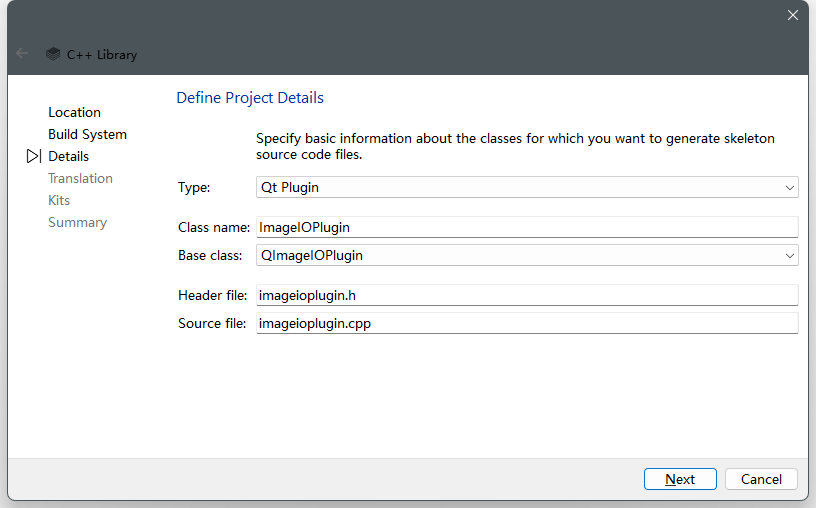Viewport: 816px width, 508px height.
Task: Go to the Location wizard step
Action: pos(74,112)
